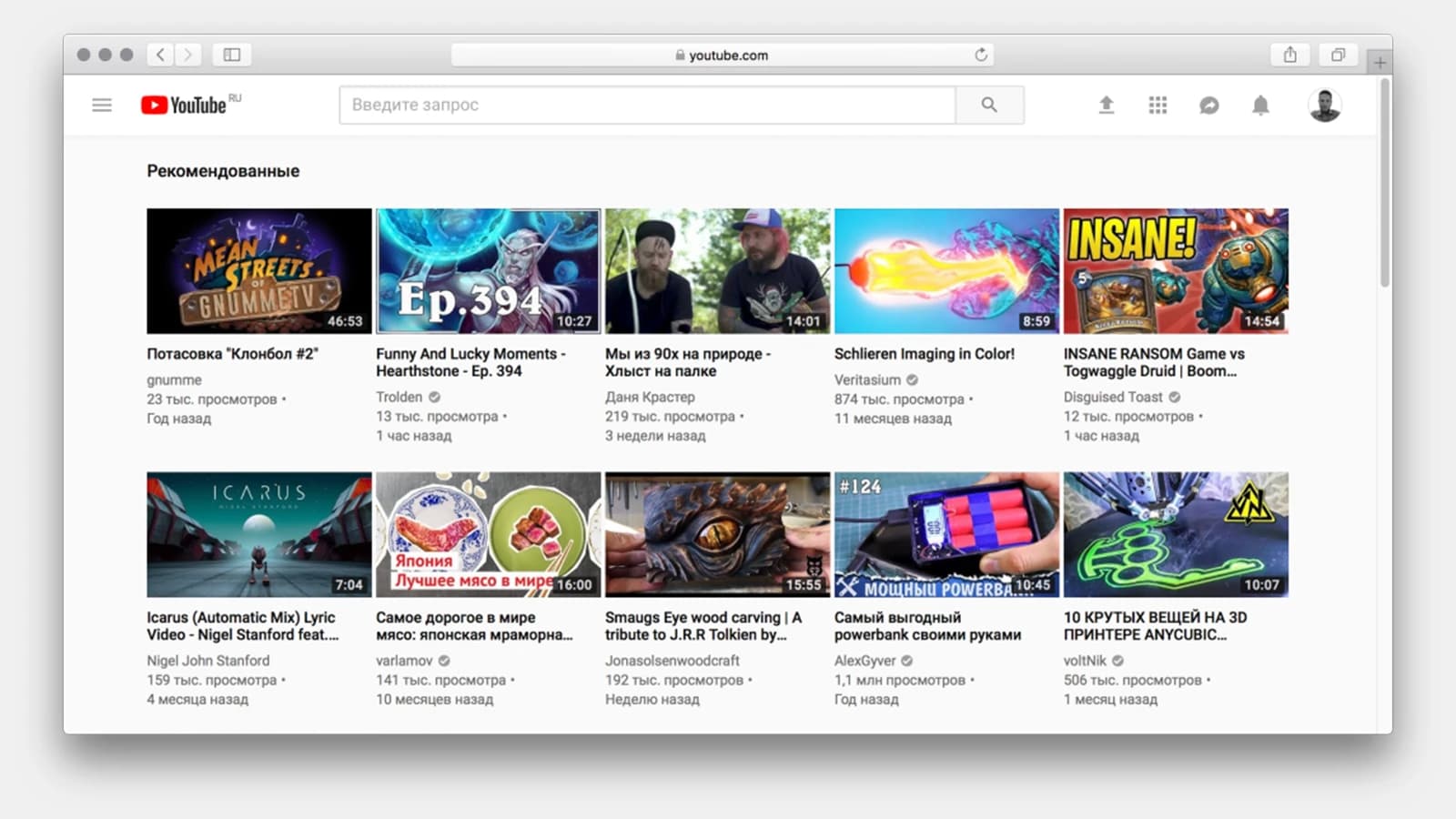The image size is (1456, 819).
Task: Reload the page with the refresh arrow
Action: (x=981, y=55)
